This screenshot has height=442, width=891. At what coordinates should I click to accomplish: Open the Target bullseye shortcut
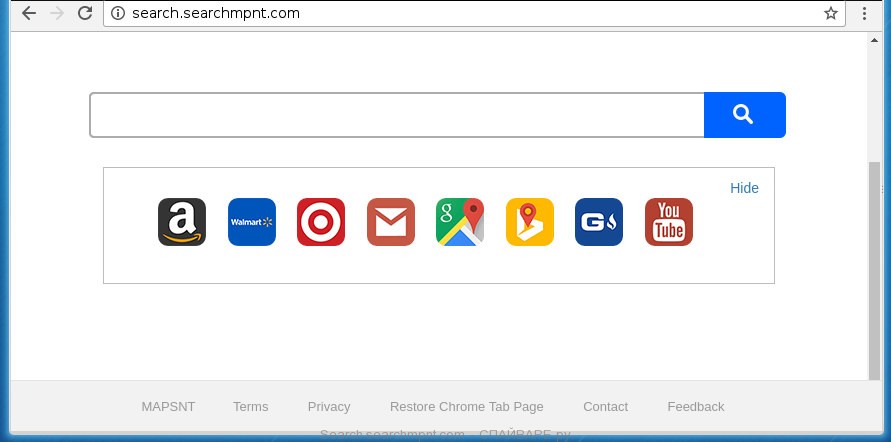(321, 222)
